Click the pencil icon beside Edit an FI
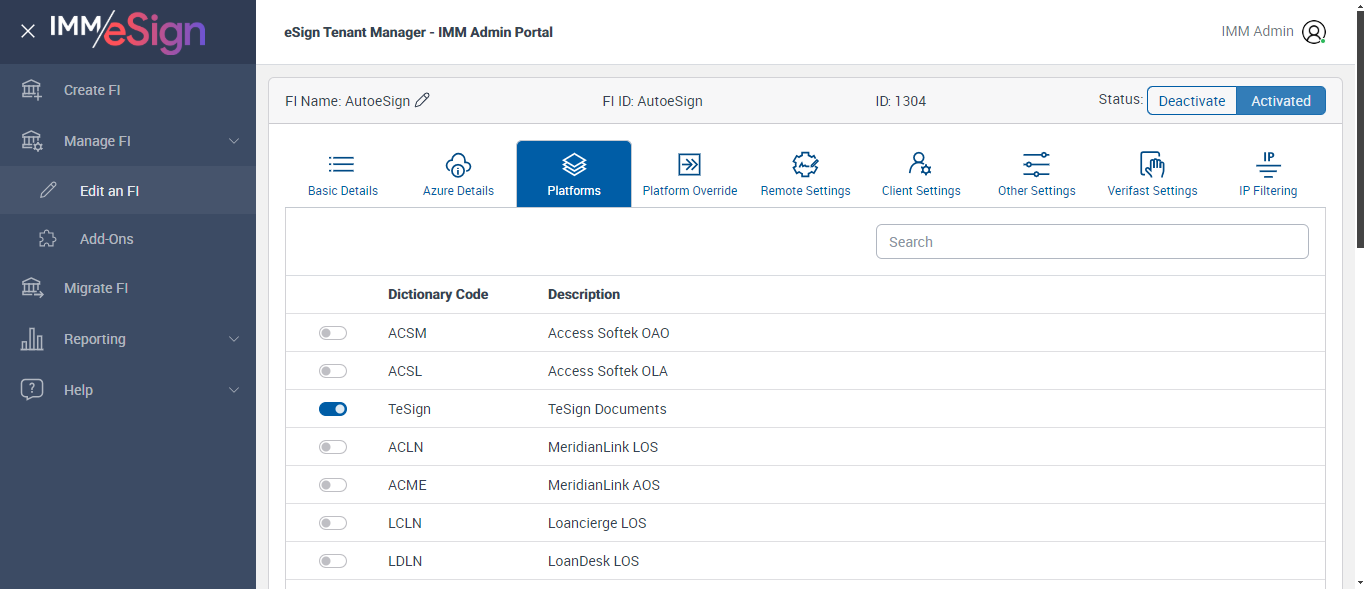The height and width of the screenshot is (589, 1366). 48,190
